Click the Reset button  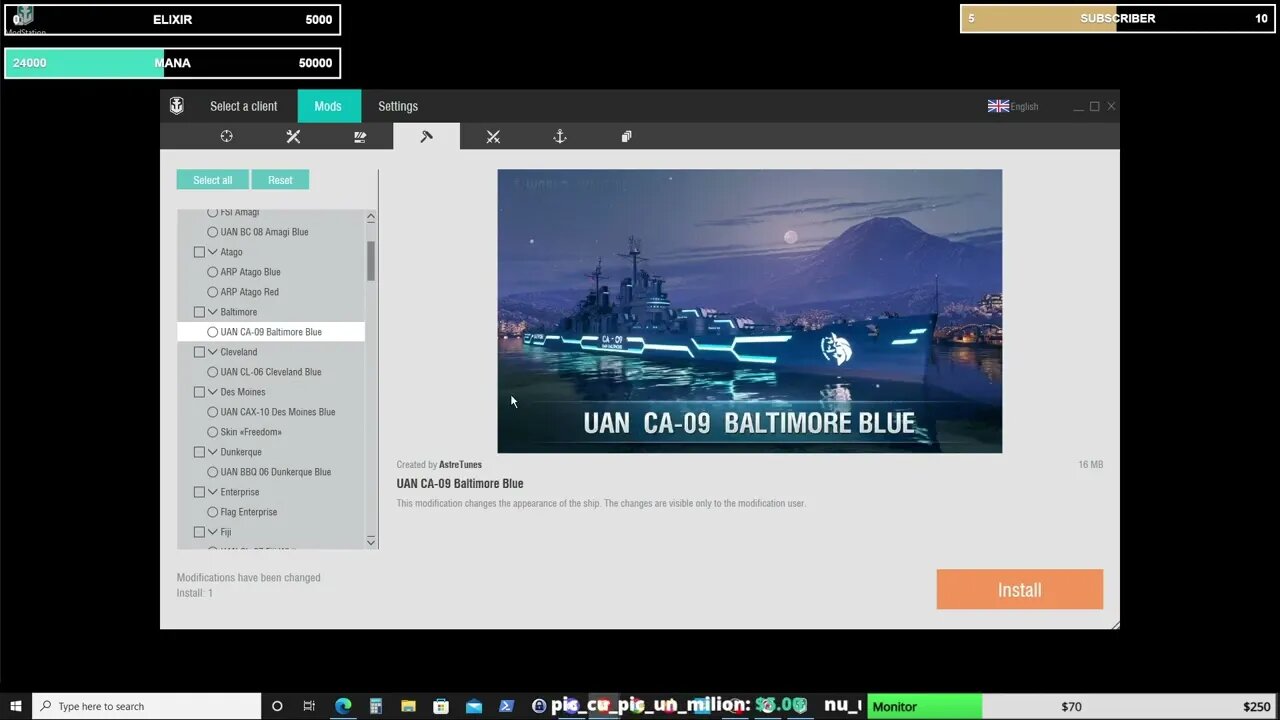click(280, 180)
